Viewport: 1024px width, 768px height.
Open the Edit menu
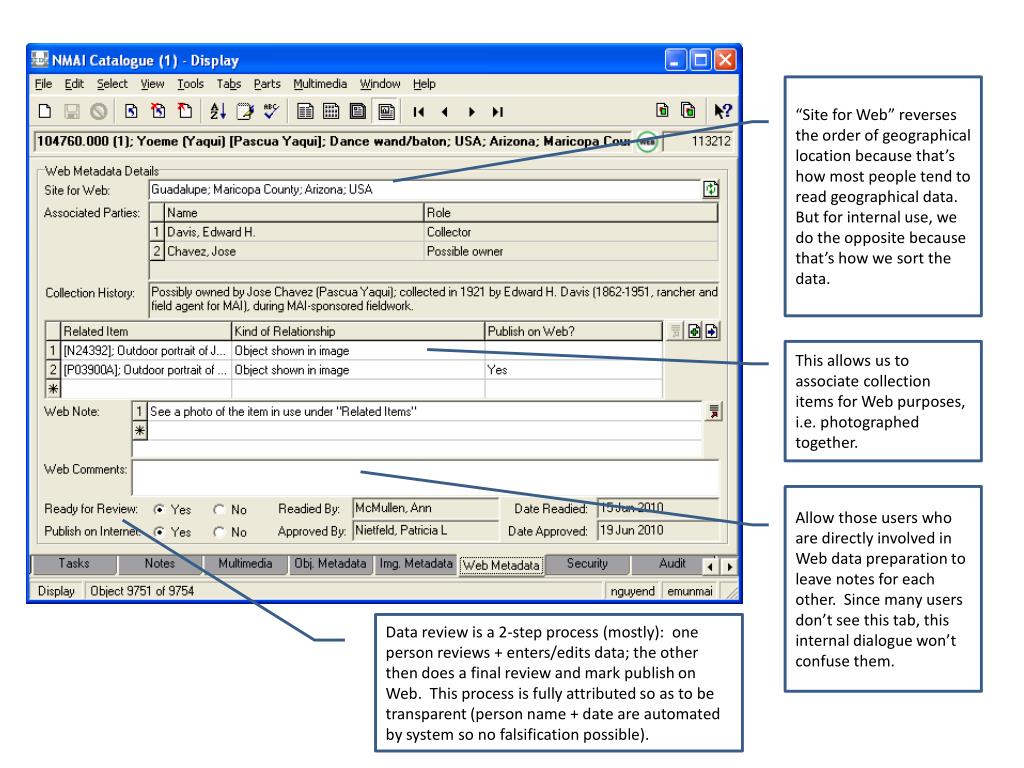[74, 84]
